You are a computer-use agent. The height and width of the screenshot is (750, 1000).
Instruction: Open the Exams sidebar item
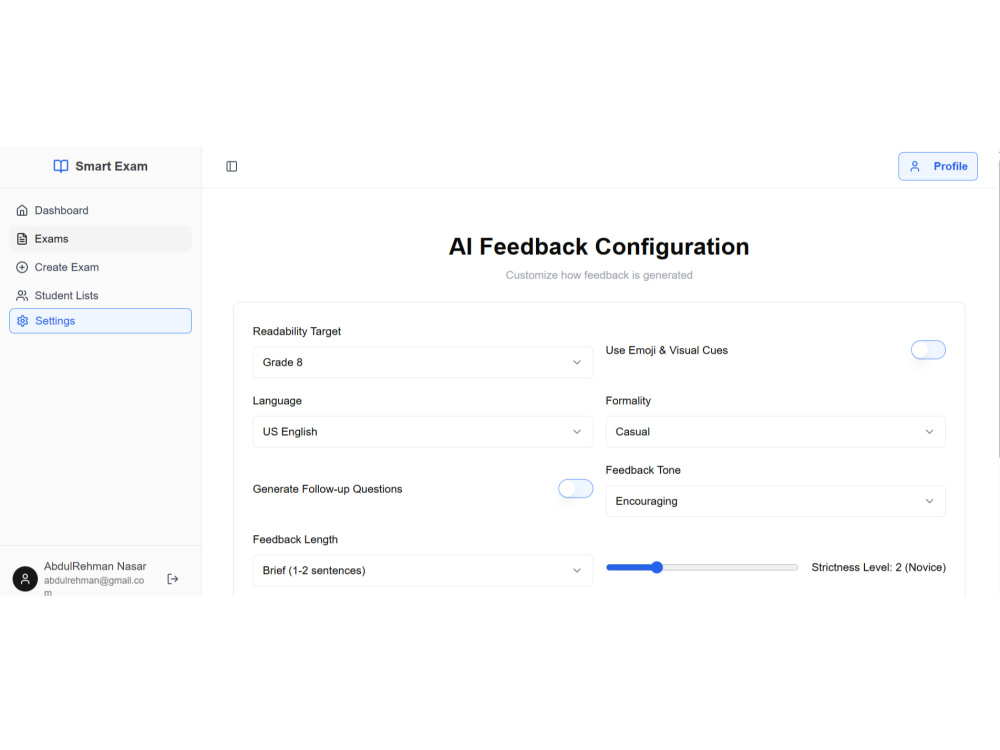point(100,239)
